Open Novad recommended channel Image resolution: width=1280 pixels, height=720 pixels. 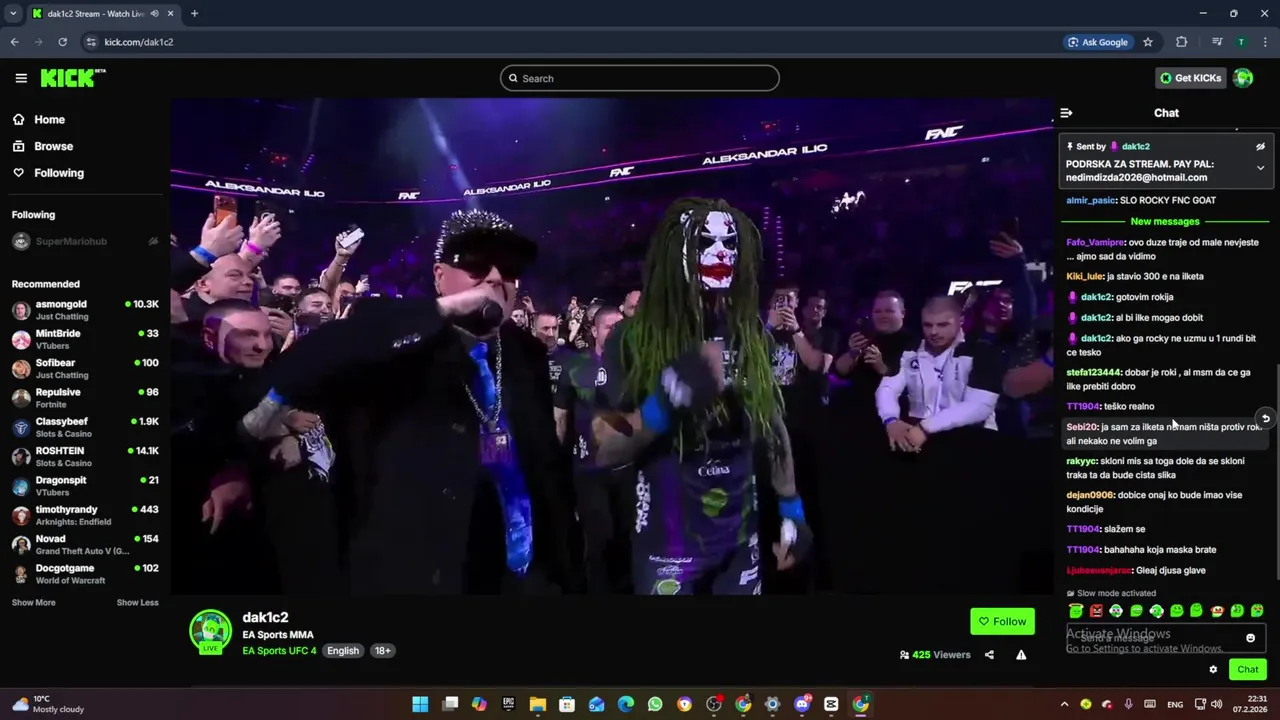coord(85,544)
